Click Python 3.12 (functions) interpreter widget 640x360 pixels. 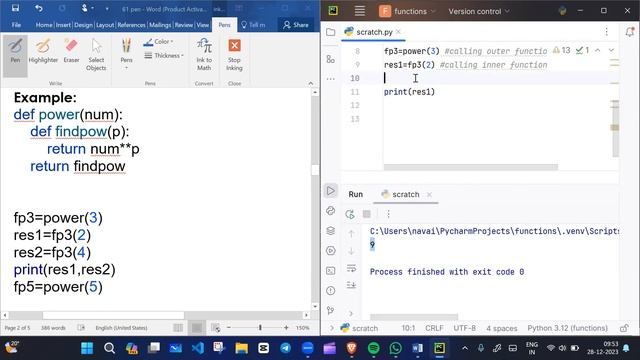(567, 328)
